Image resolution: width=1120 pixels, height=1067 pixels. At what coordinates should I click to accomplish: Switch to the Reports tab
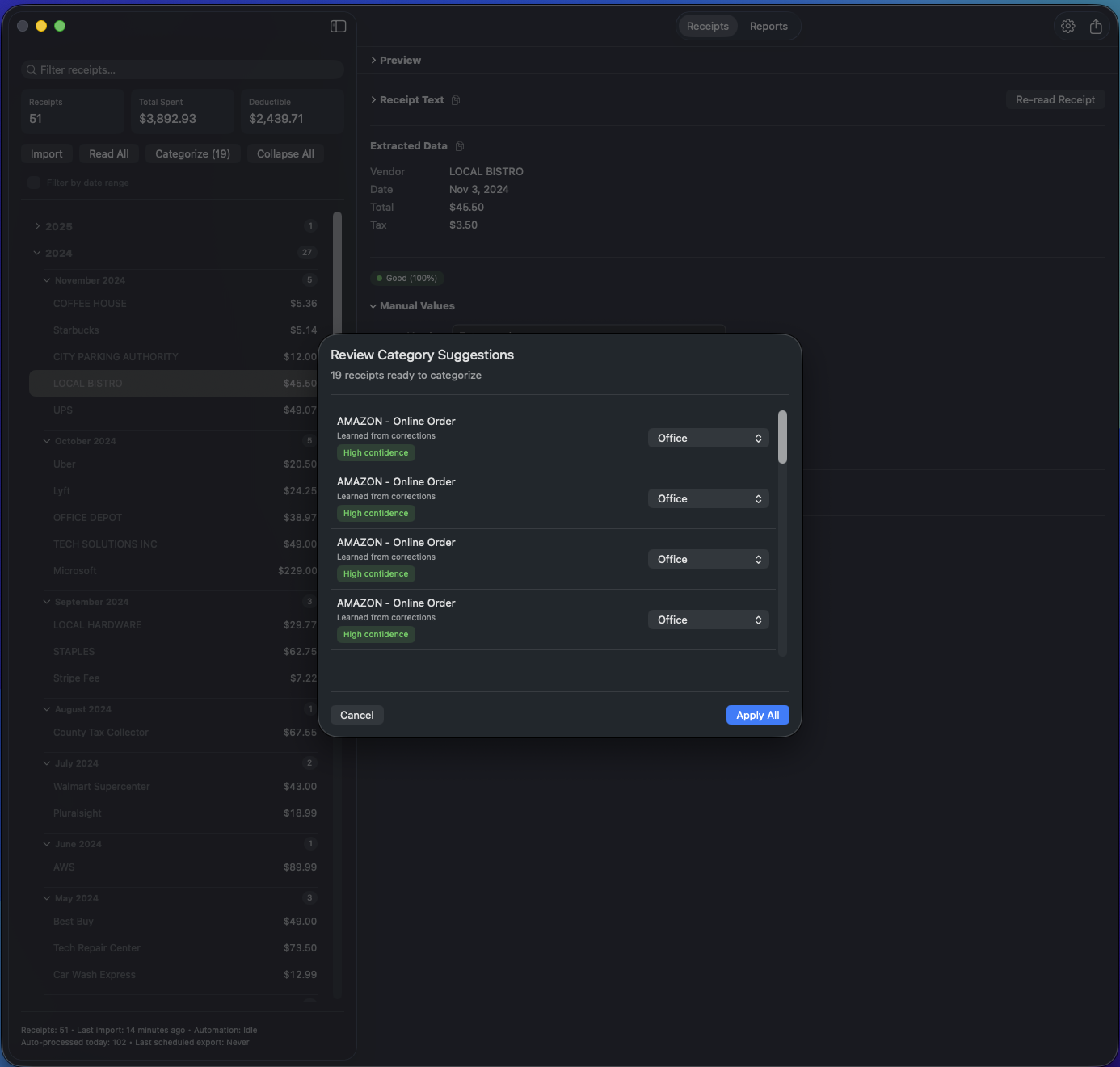768,26
